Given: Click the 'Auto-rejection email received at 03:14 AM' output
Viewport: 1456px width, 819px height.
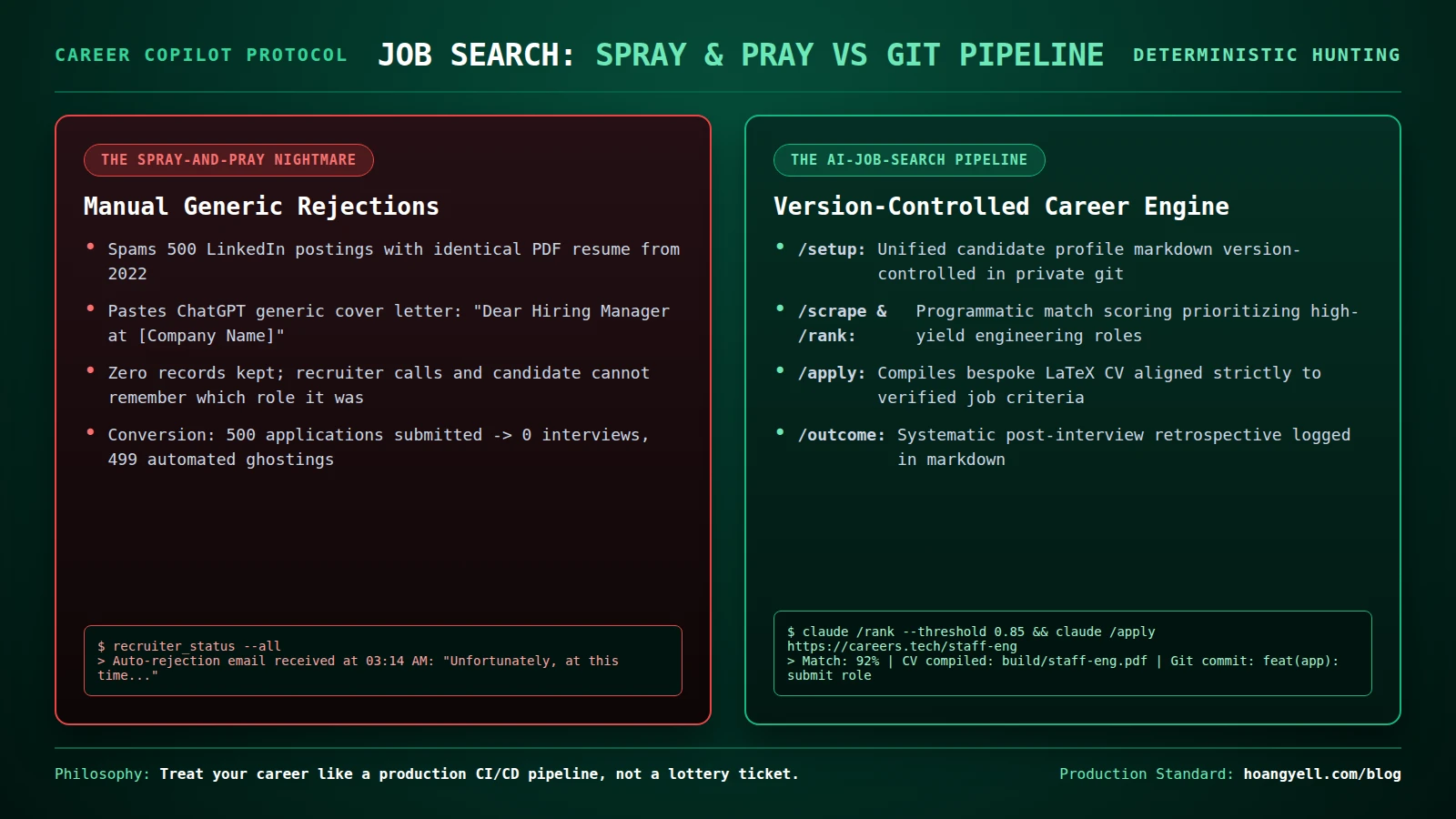Looking at the screenshot, I should [358, 668].
